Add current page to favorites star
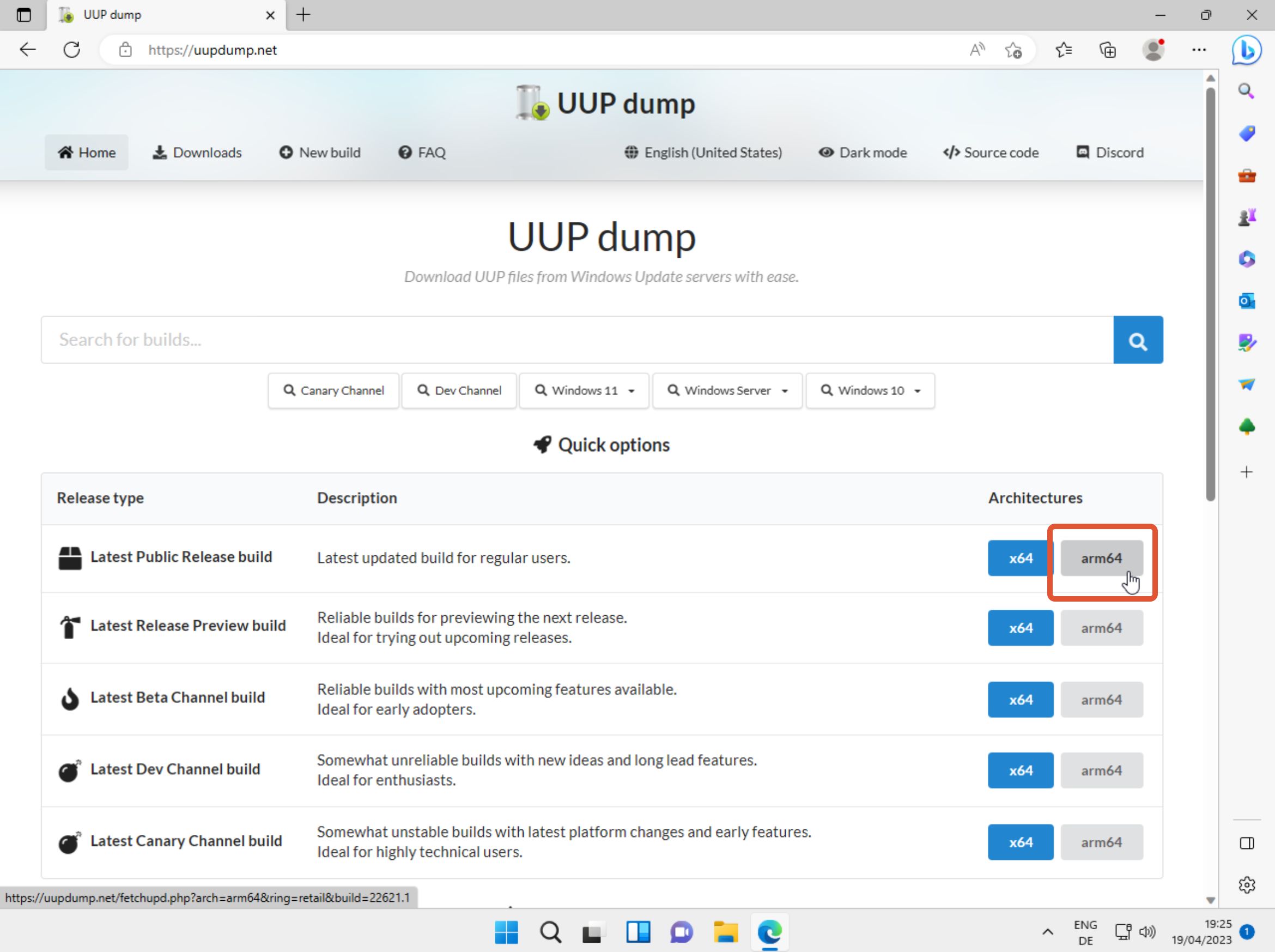This screenshot has height=952, width=1275. (1013, 50)
